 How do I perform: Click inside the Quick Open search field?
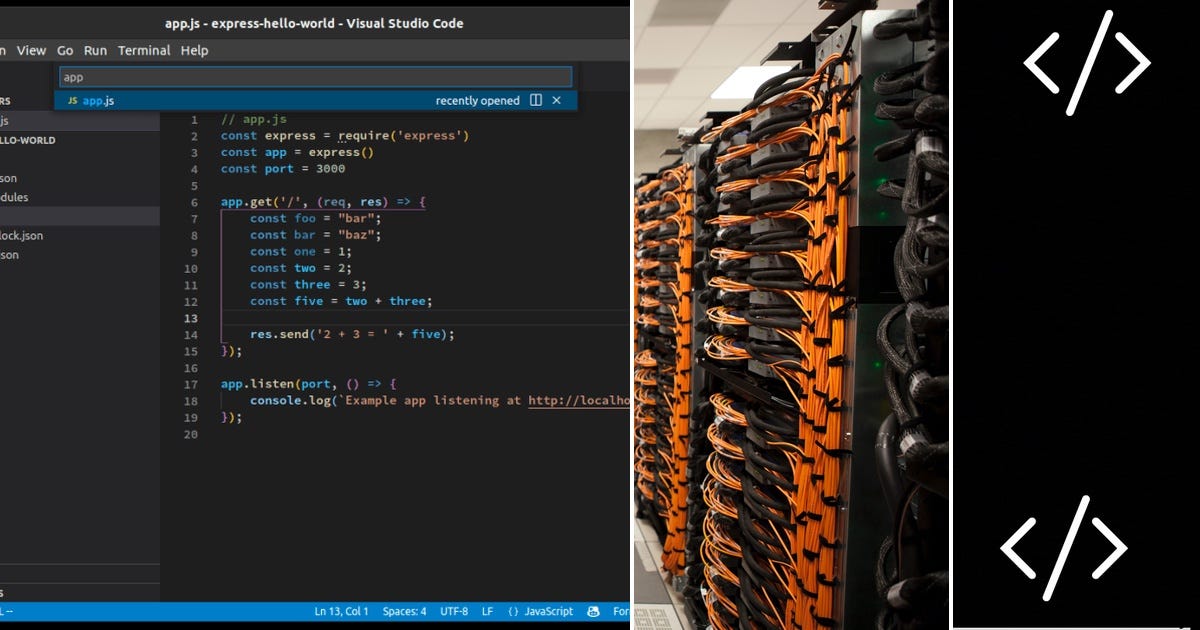(x=300, y=76)
